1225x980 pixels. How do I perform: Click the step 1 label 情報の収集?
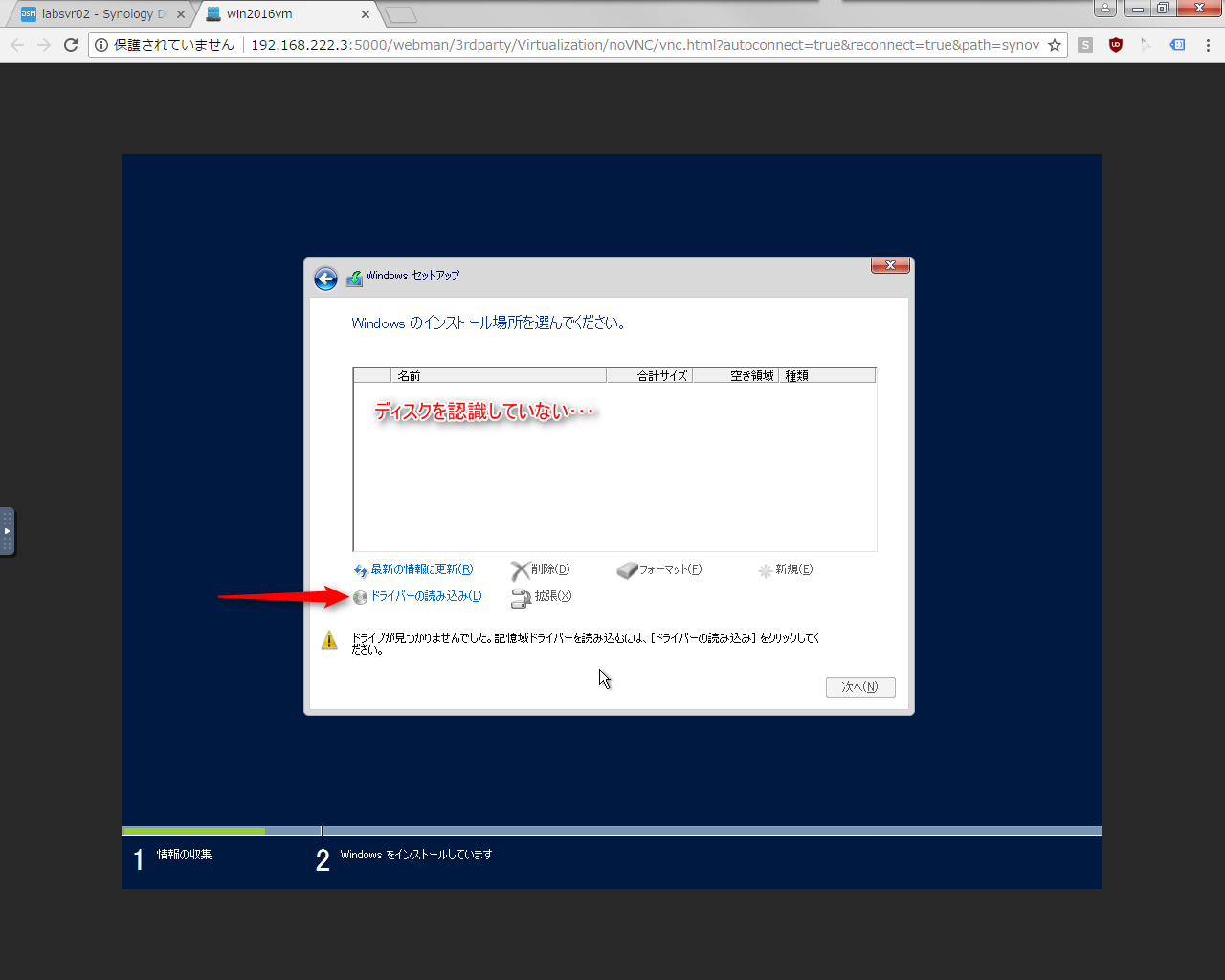pos(185,855)
